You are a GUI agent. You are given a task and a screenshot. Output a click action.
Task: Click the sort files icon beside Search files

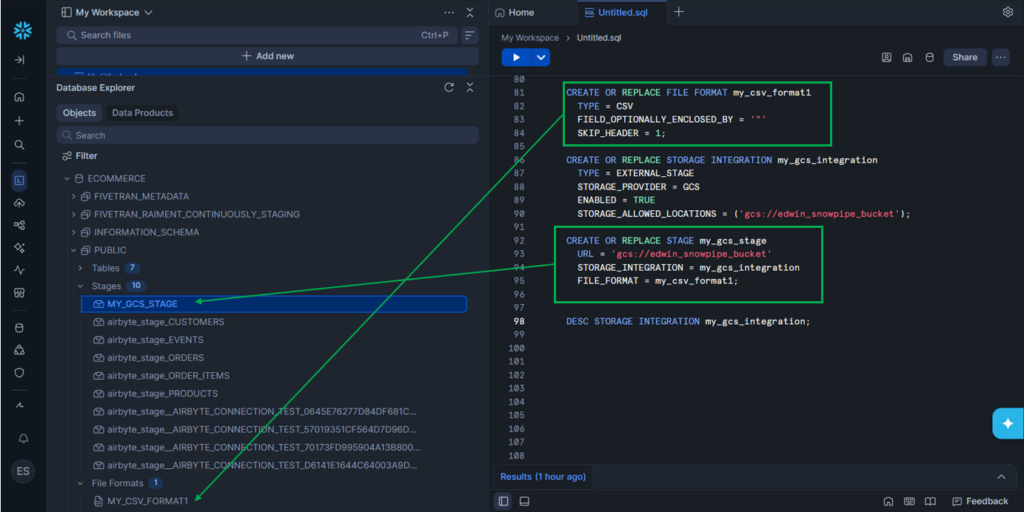click(470, 35)
